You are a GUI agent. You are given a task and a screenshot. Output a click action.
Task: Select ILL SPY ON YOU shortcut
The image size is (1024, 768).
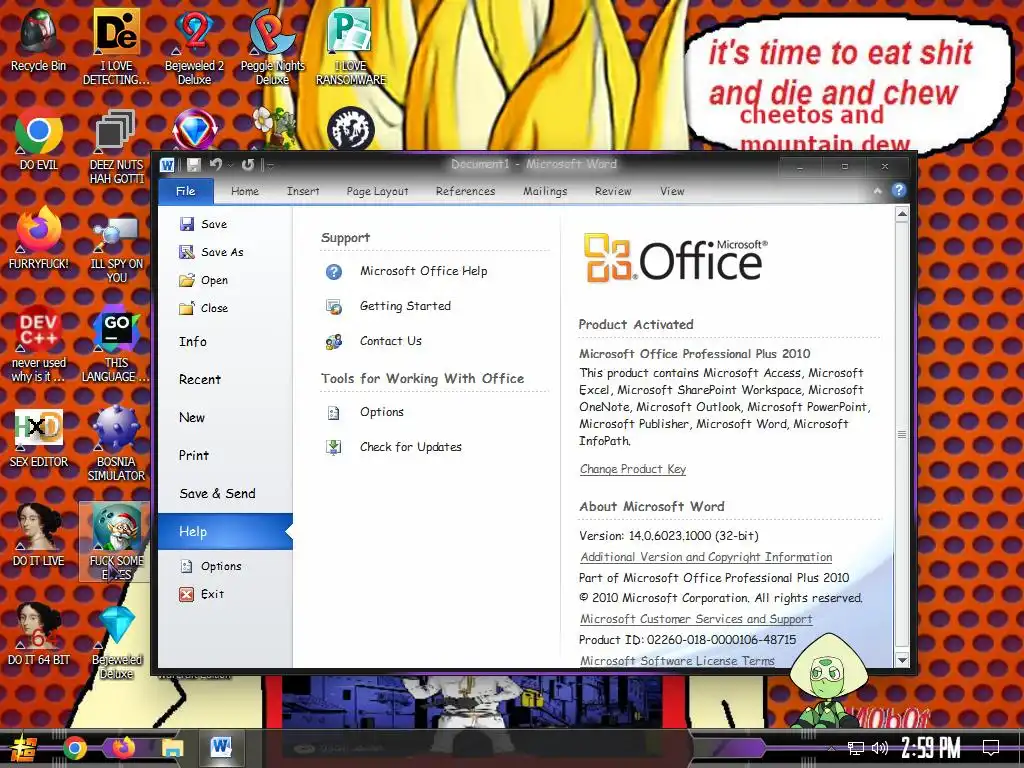[116, 249]
